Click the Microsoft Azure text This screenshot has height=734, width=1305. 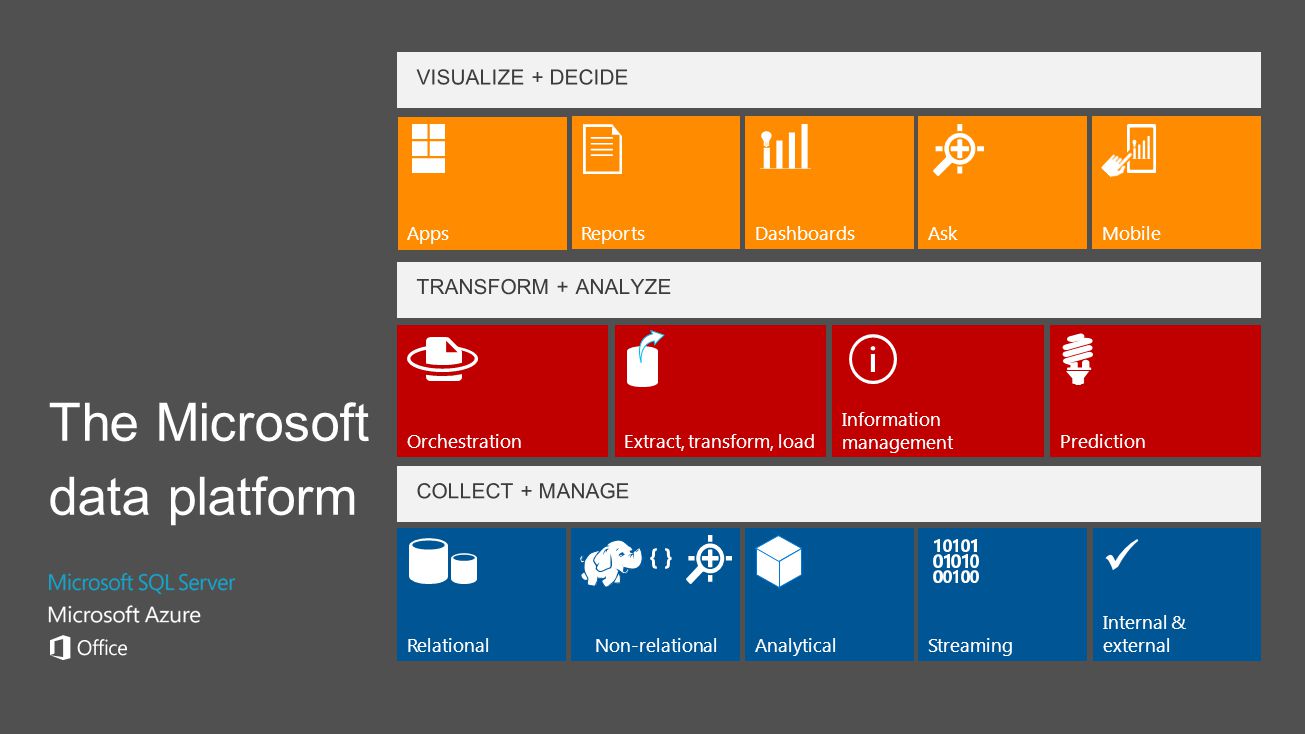[x=124, y=614]
